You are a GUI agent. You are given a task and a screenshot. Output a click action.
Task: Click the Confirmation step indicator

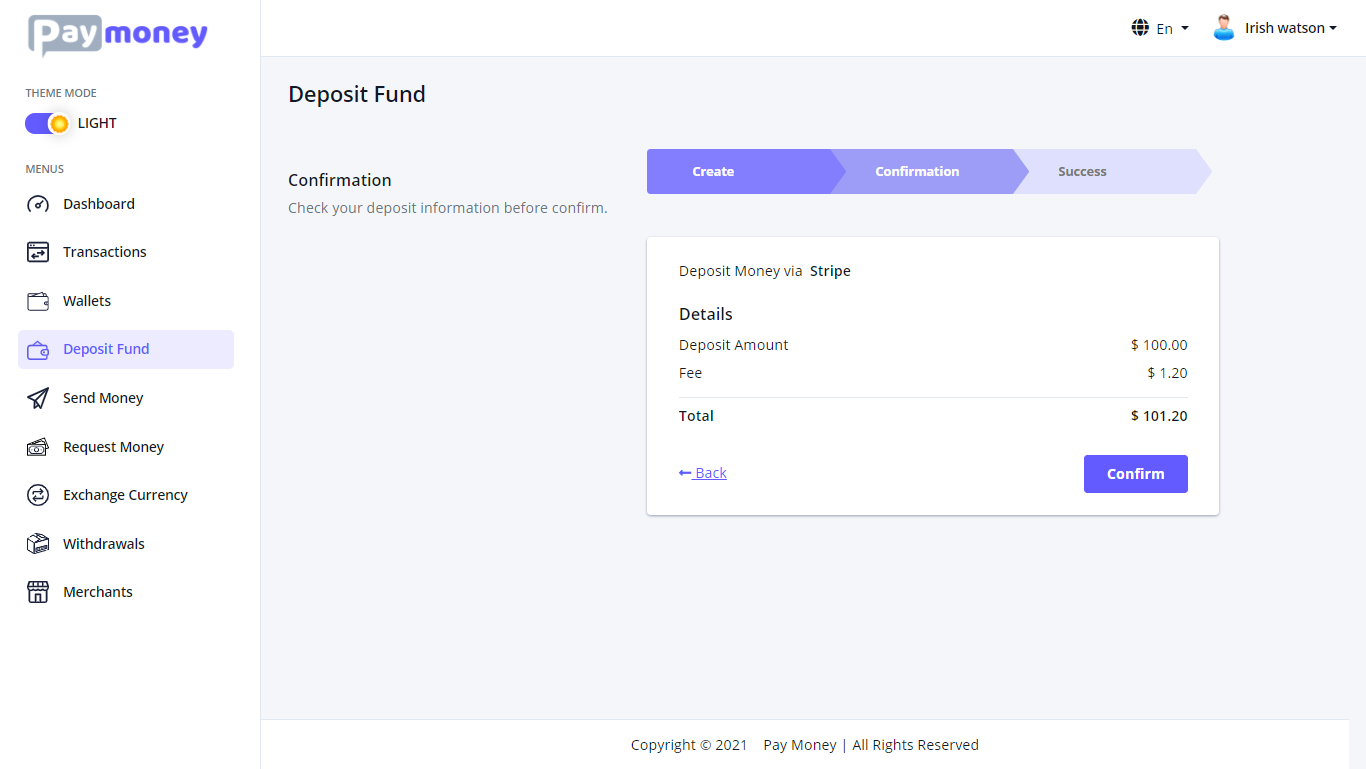(917, 171)
